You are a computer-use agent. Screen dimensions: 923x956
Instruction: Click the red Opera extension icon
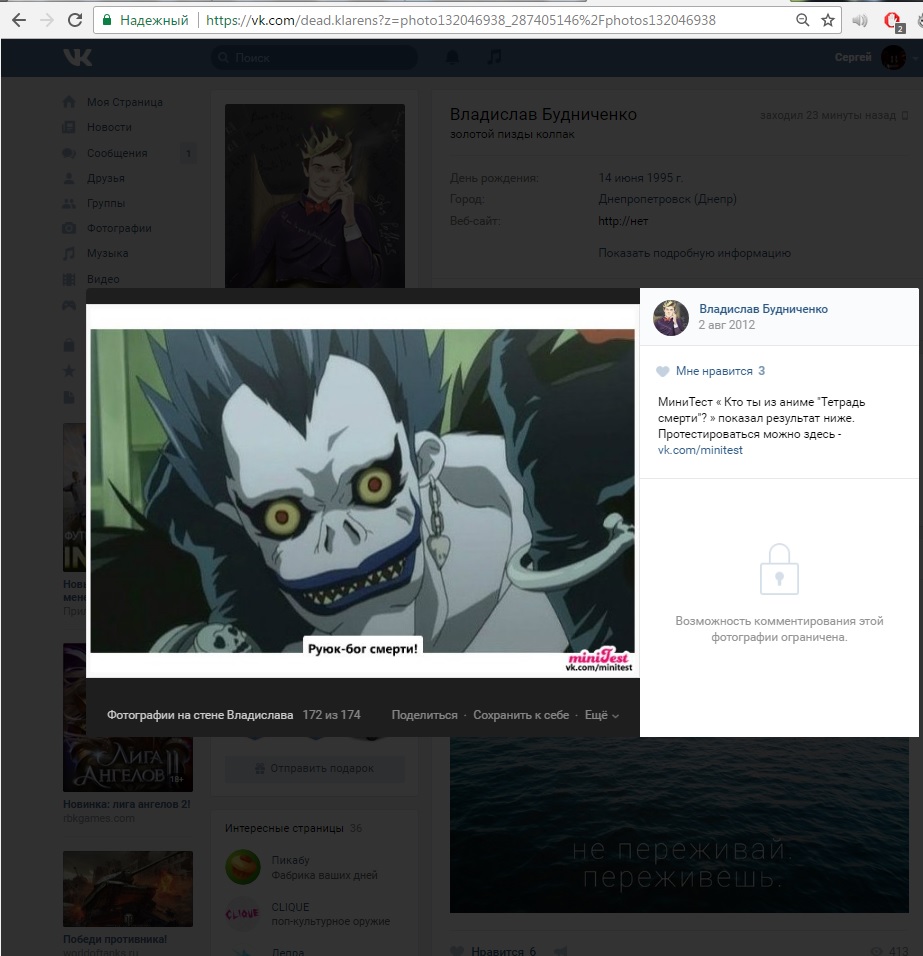pyautogui.click(x=895, y=21)
